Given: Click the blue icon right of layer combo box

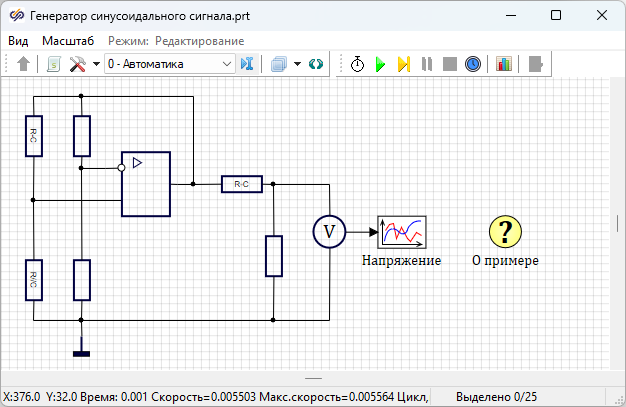Looking at the screenshot, I should pyautogui.click(x=248, y=64).
